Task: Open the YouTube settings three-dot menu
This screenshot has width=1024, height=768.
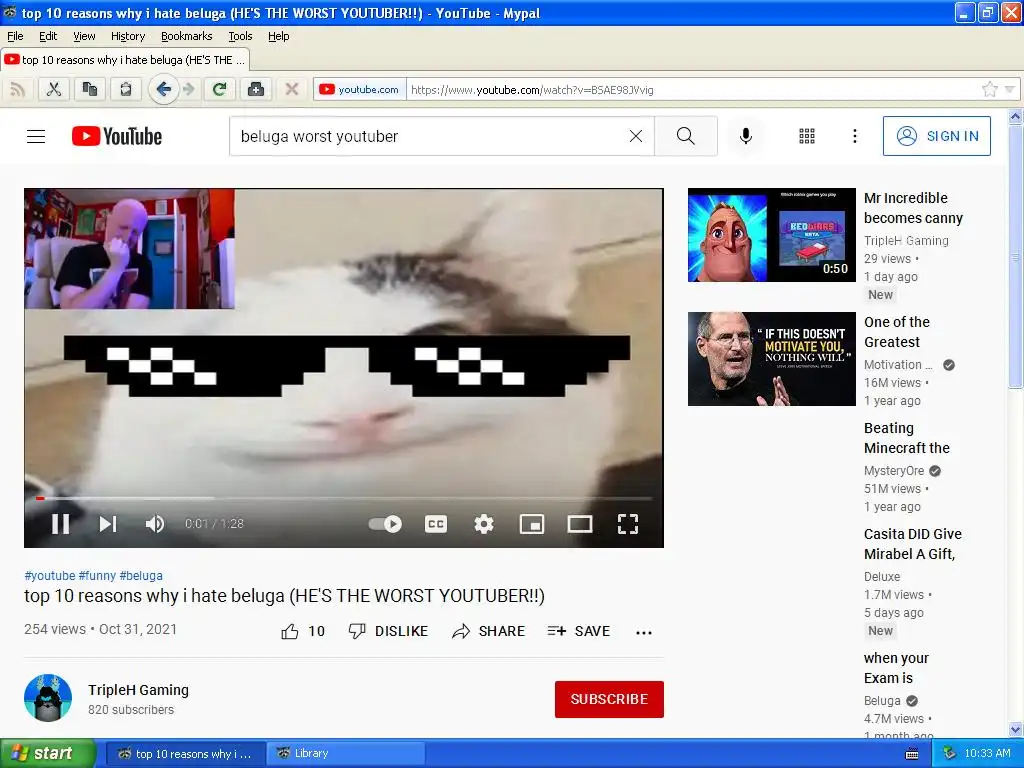Action: [x=854, y=136]
